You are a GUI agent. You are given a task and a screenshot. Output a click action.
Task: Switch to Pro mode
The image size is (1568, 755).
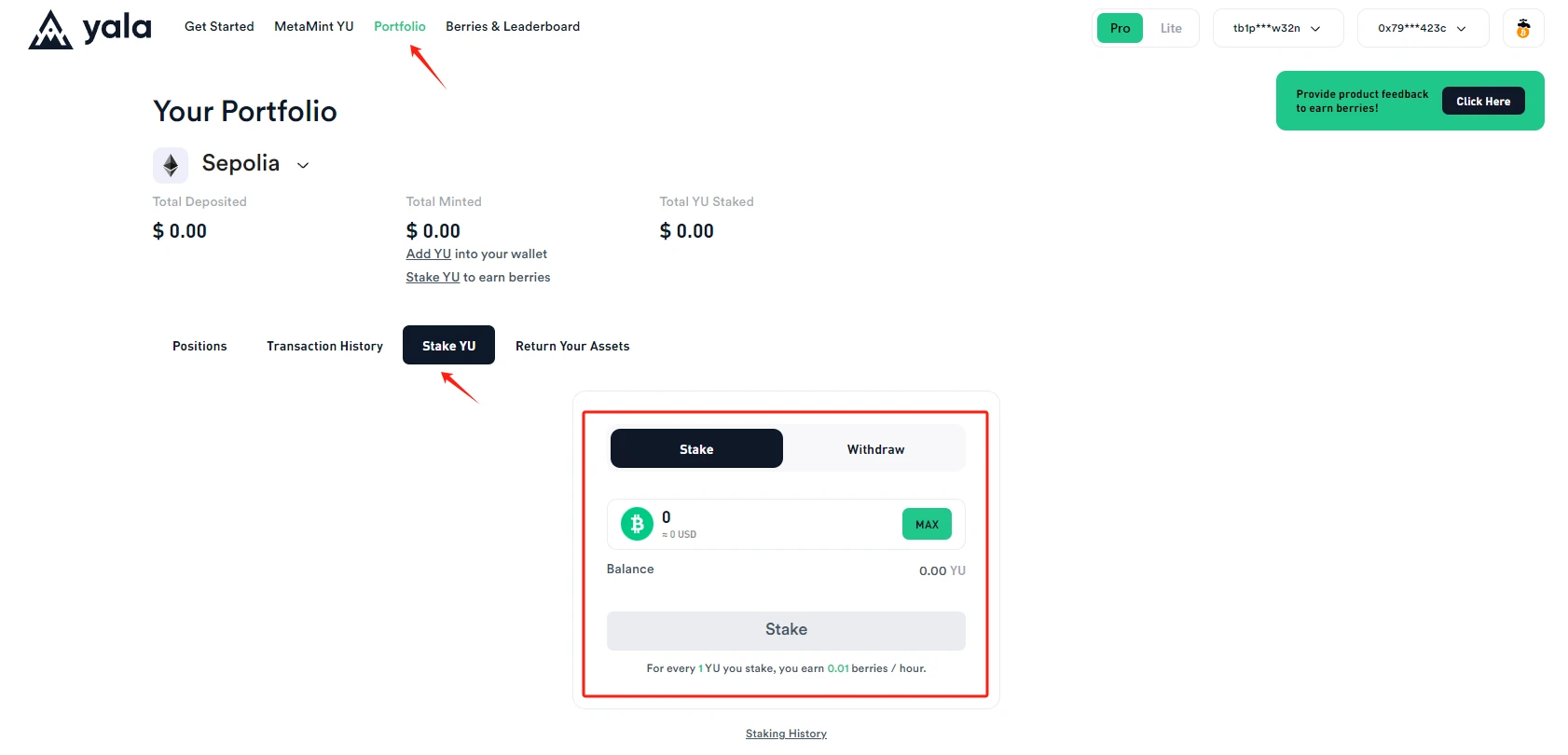point(1120,28)
